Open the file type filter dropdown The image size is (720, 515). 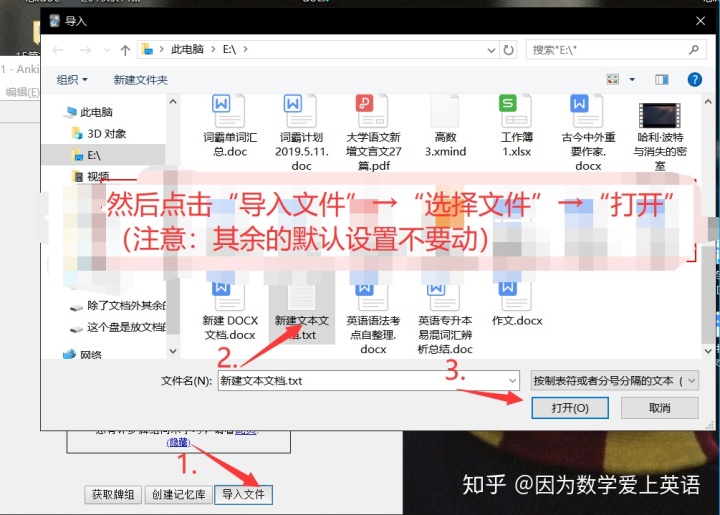coord(615,381)
